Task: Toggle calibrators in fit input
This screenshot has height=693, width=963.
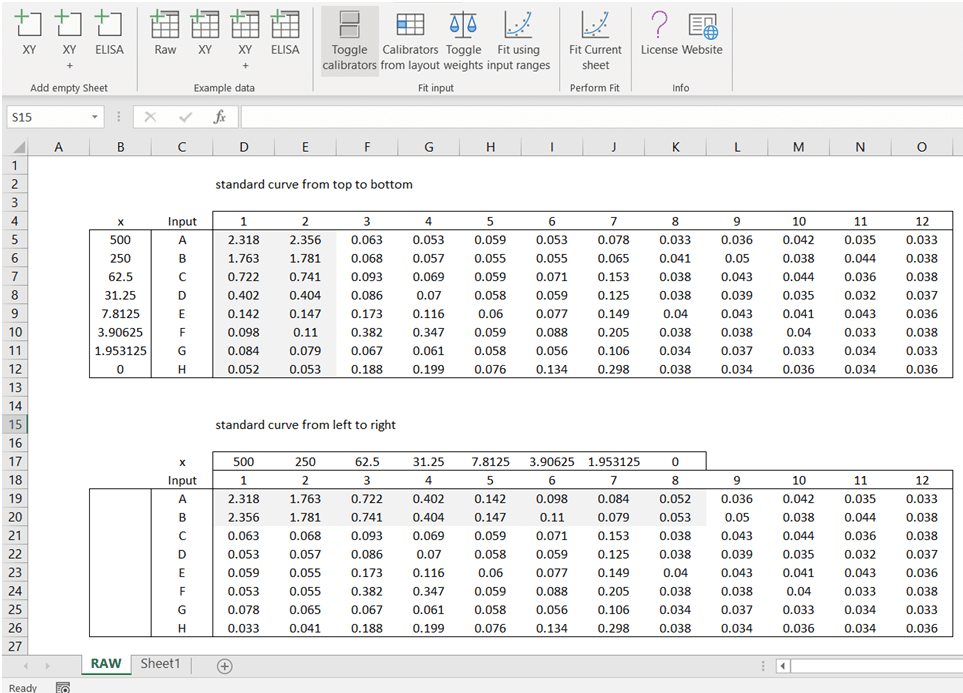Action: (349, 41)
